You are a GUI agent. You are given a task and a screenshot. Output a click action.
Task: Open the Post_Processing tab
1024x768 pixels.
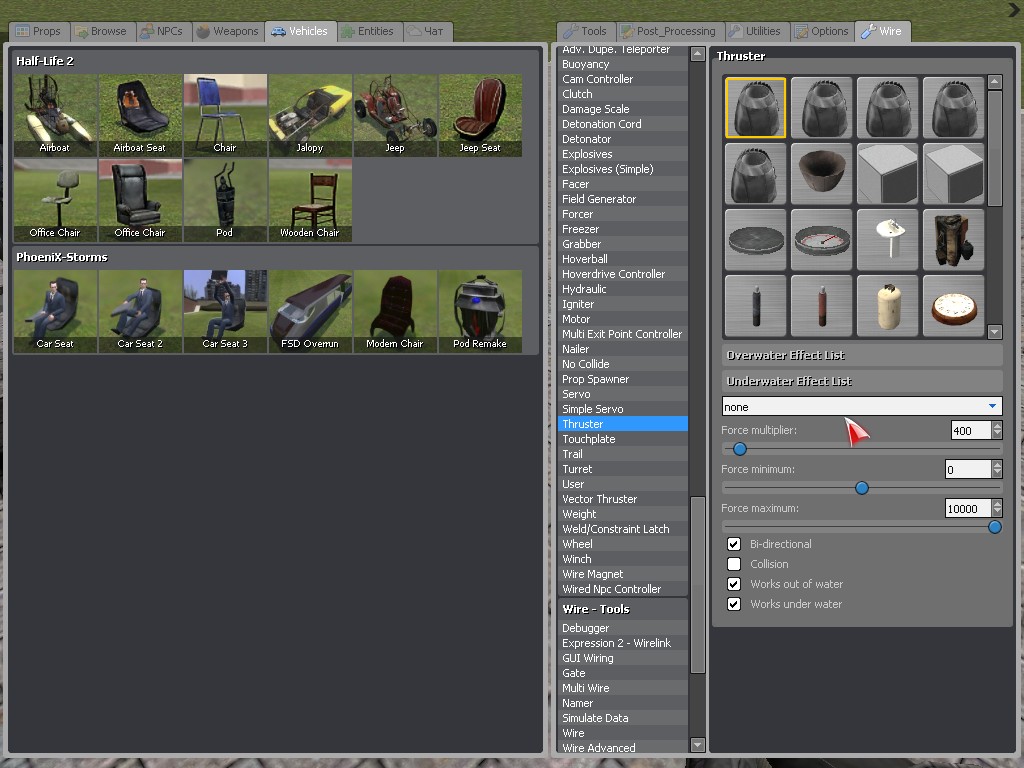[x=668, y=31]
